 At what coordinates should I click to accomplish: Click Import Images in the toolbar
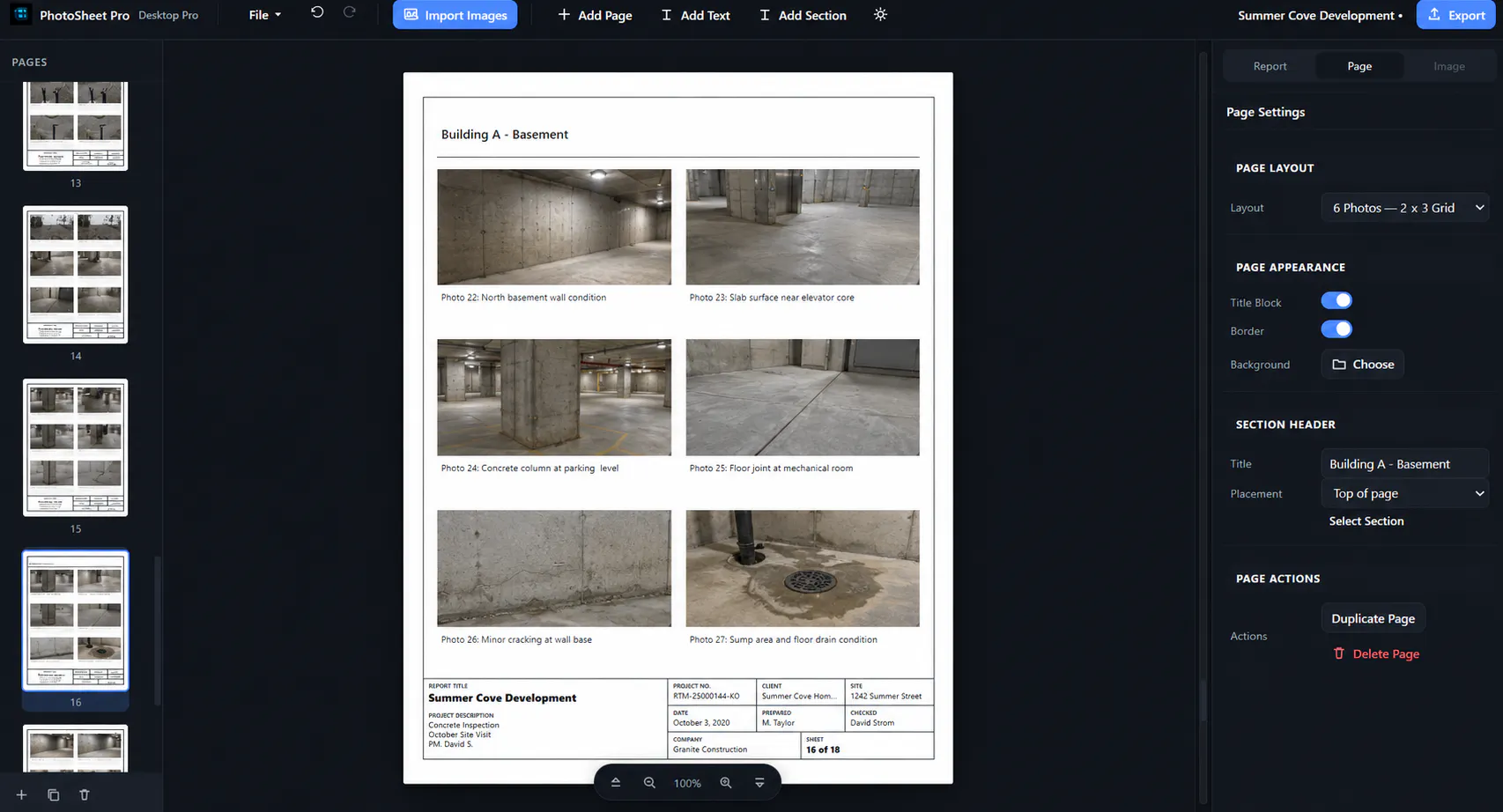click(x=455, y=15)
